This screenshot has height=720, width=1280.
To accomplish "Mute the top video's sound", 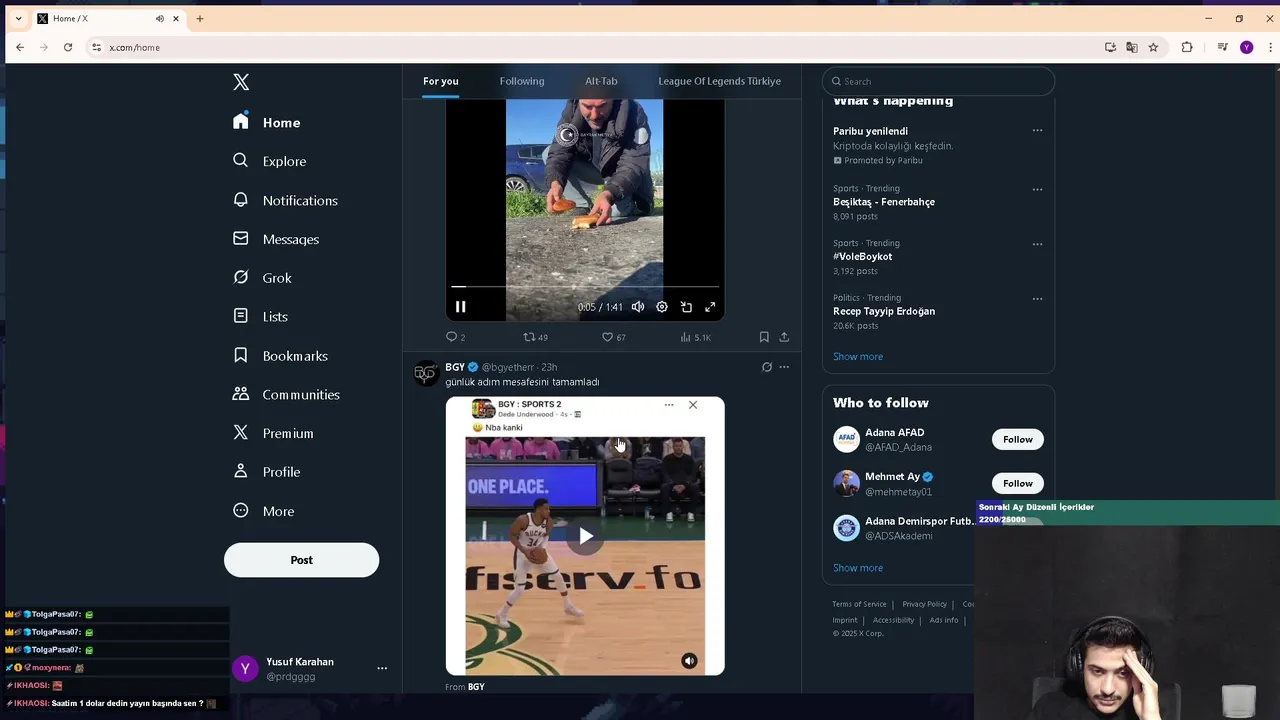I will pos(638,307).
